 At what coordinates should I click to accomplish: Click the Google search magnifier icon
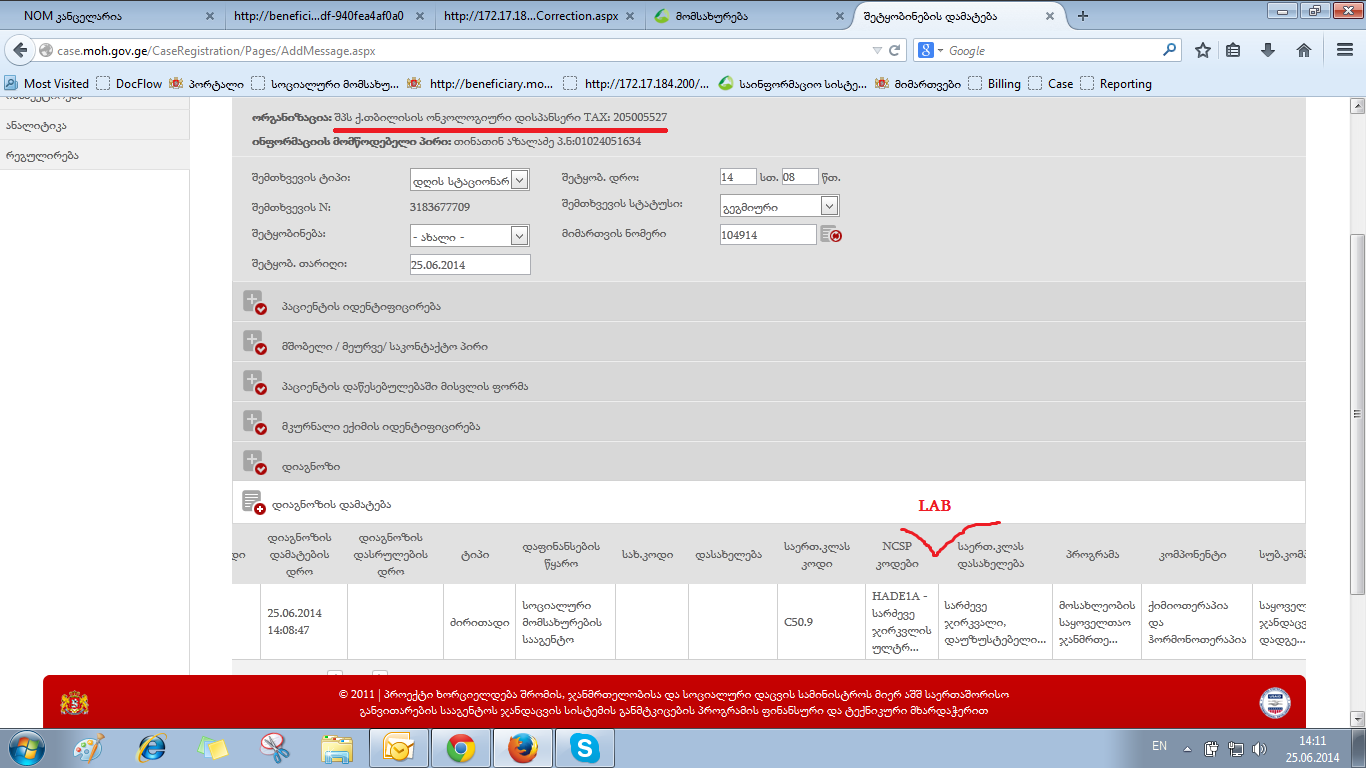pyautogui.click(x=1169, y=50)
